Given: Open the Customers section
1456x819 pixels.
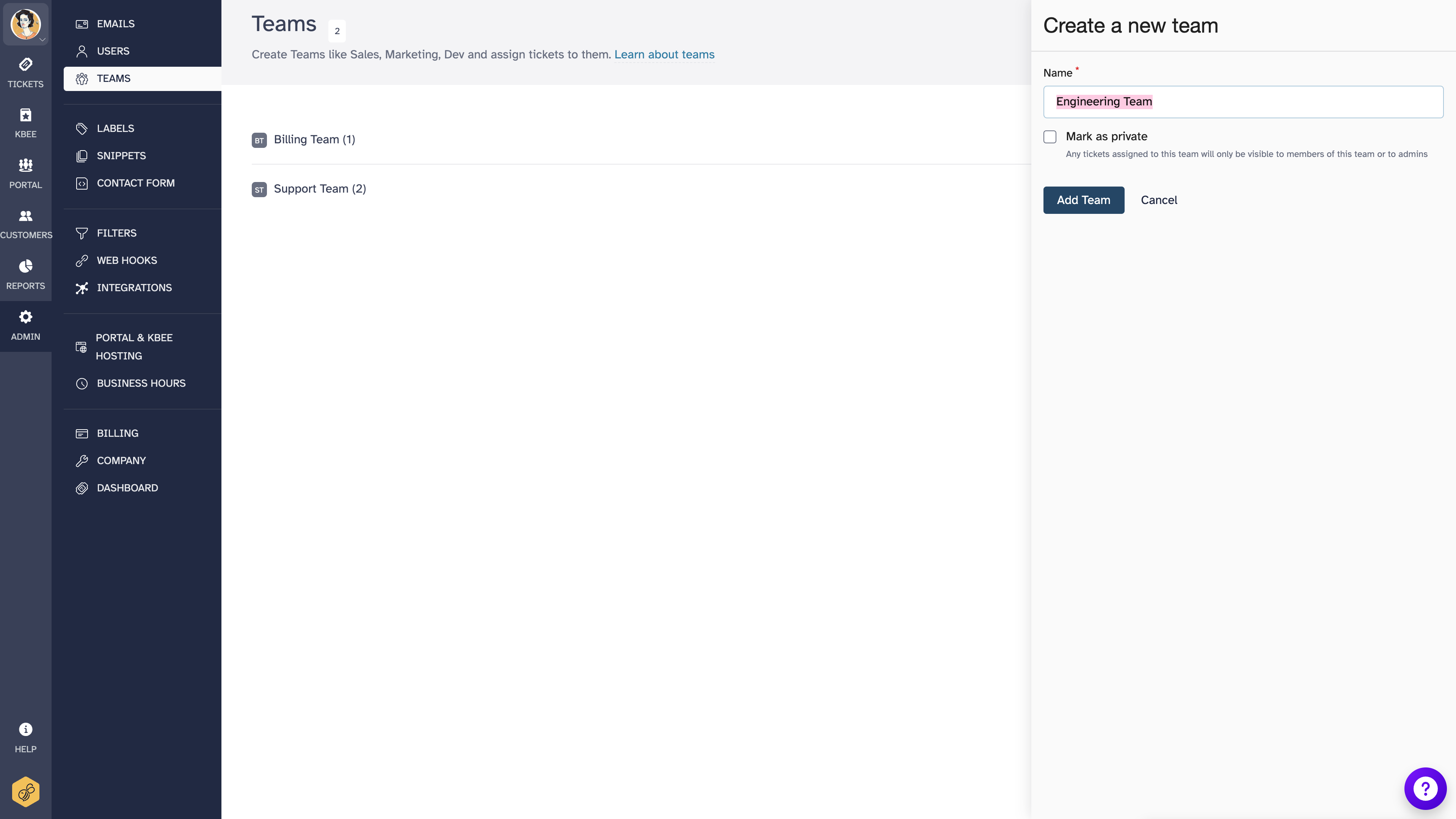Looking at the screenshot, I should pos(25,223).
